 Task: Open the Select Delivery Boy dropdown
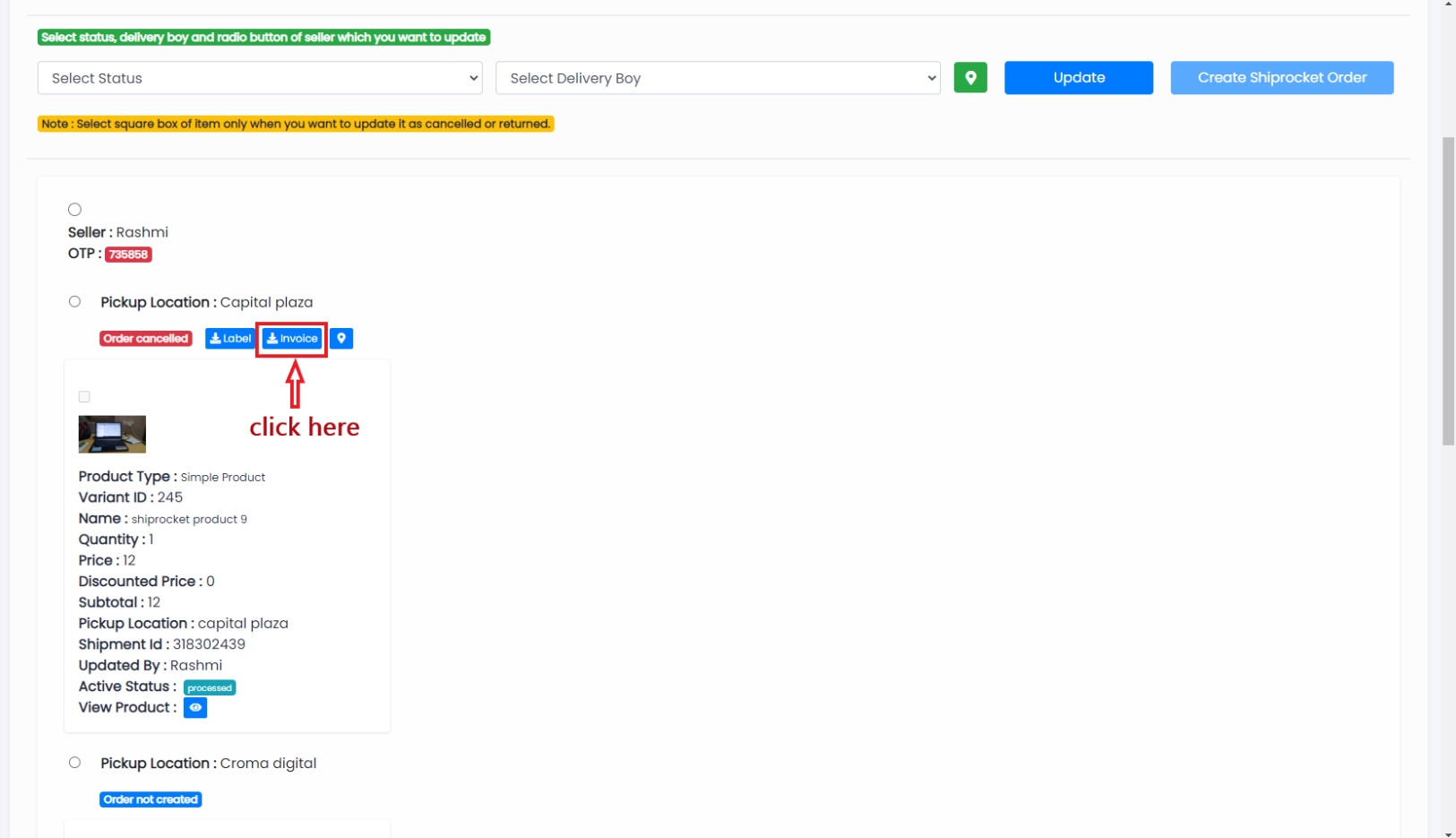click(x=718, y=78)
